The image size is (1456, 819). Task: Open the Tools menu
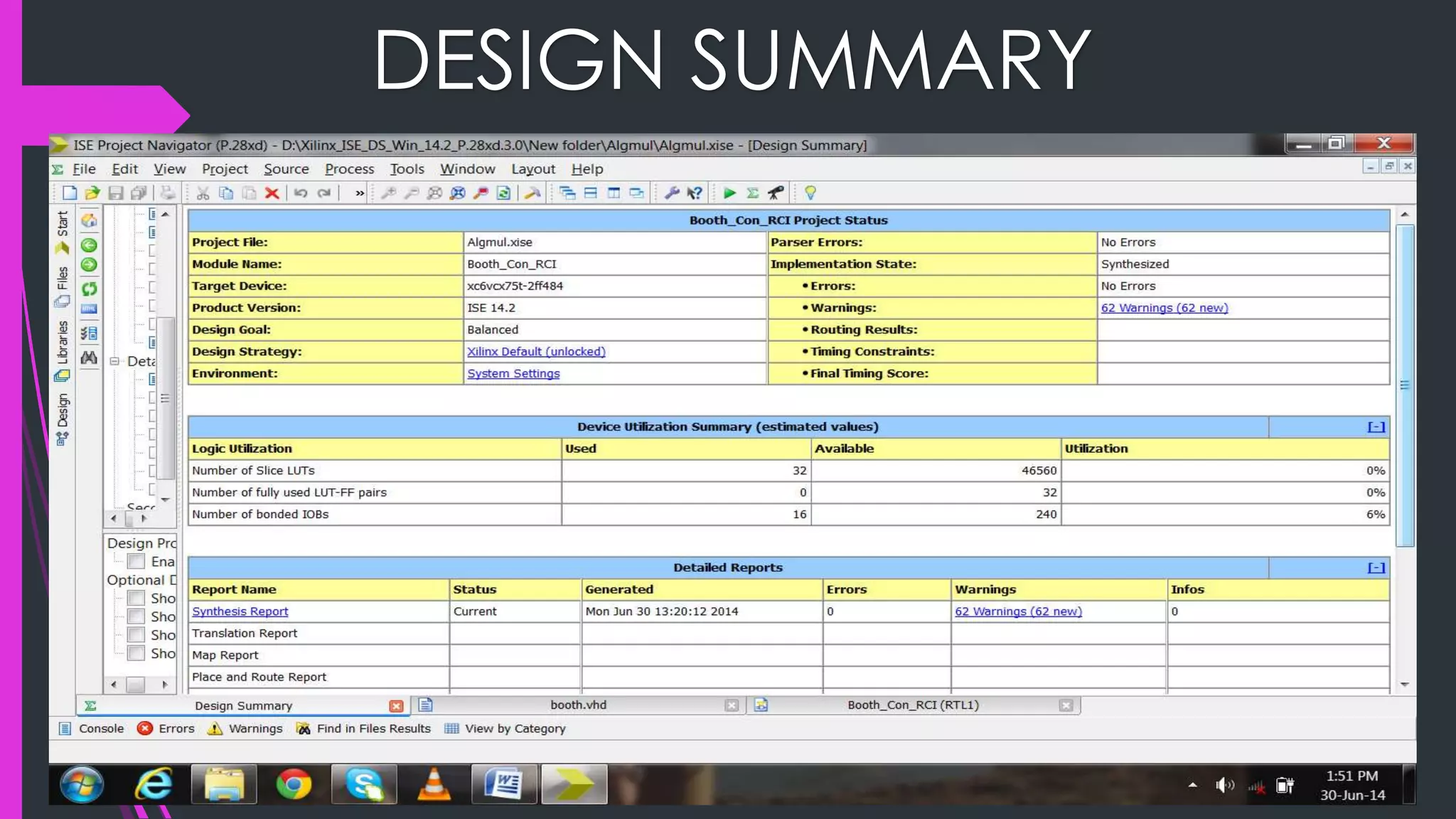click(407, 169)
